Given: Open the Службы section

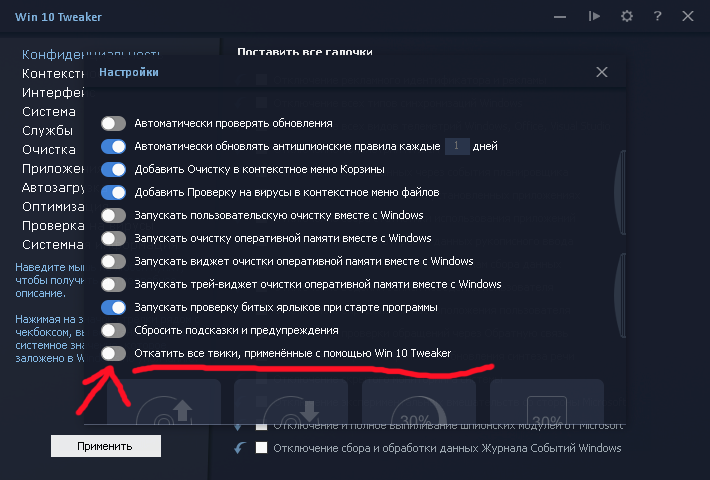Looking at the screenshot, I should pyautogui.click(x=48, y=130).
